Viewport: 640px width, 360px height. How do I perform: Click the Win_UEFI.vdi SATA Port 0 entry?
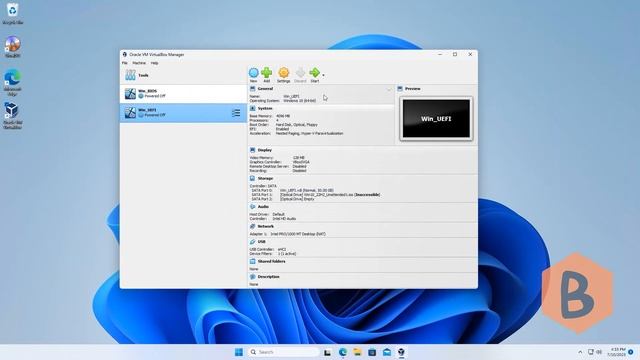point(307,190)
